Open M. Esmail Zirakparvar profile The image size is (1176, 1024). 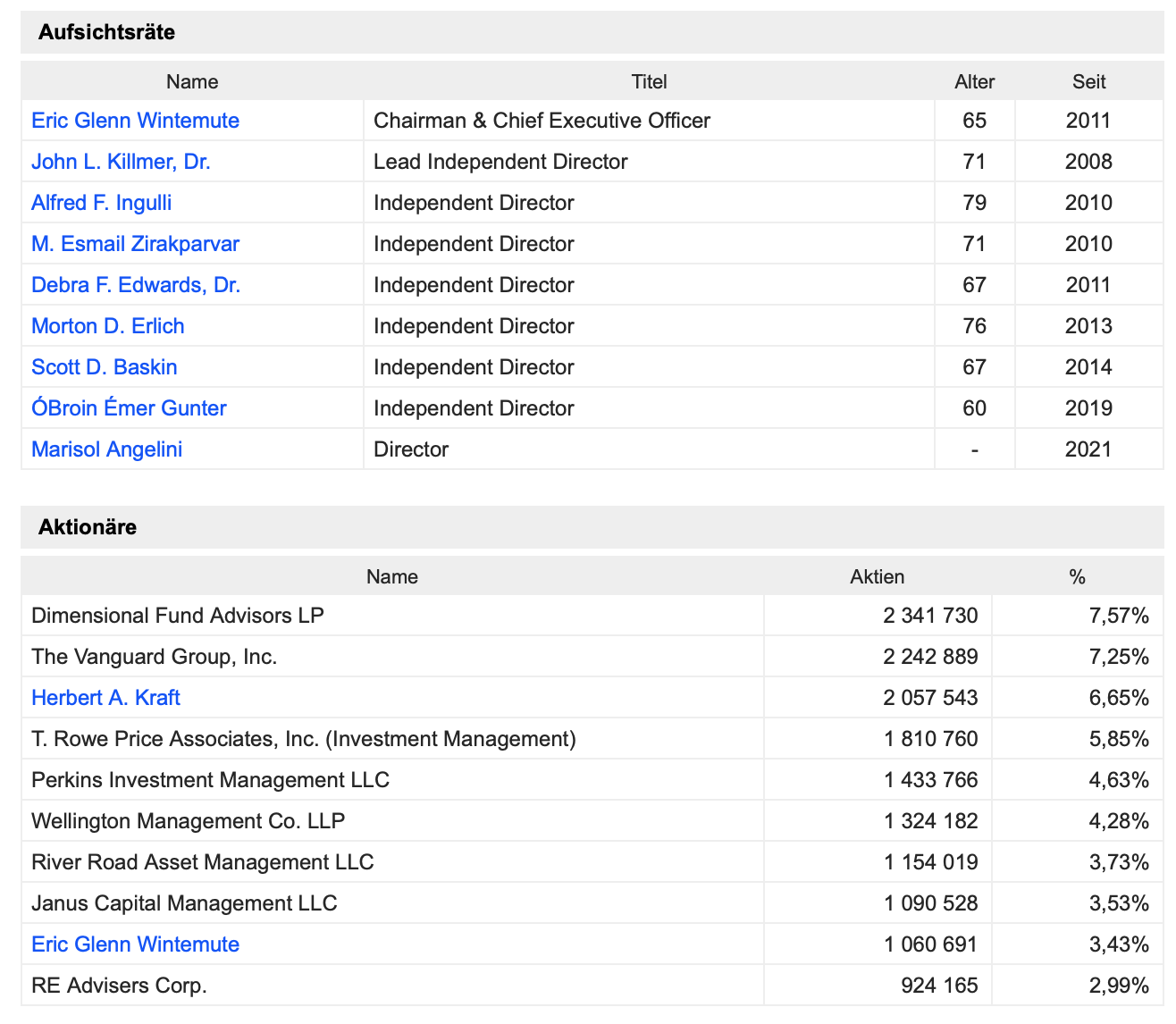tap(135, 244)
